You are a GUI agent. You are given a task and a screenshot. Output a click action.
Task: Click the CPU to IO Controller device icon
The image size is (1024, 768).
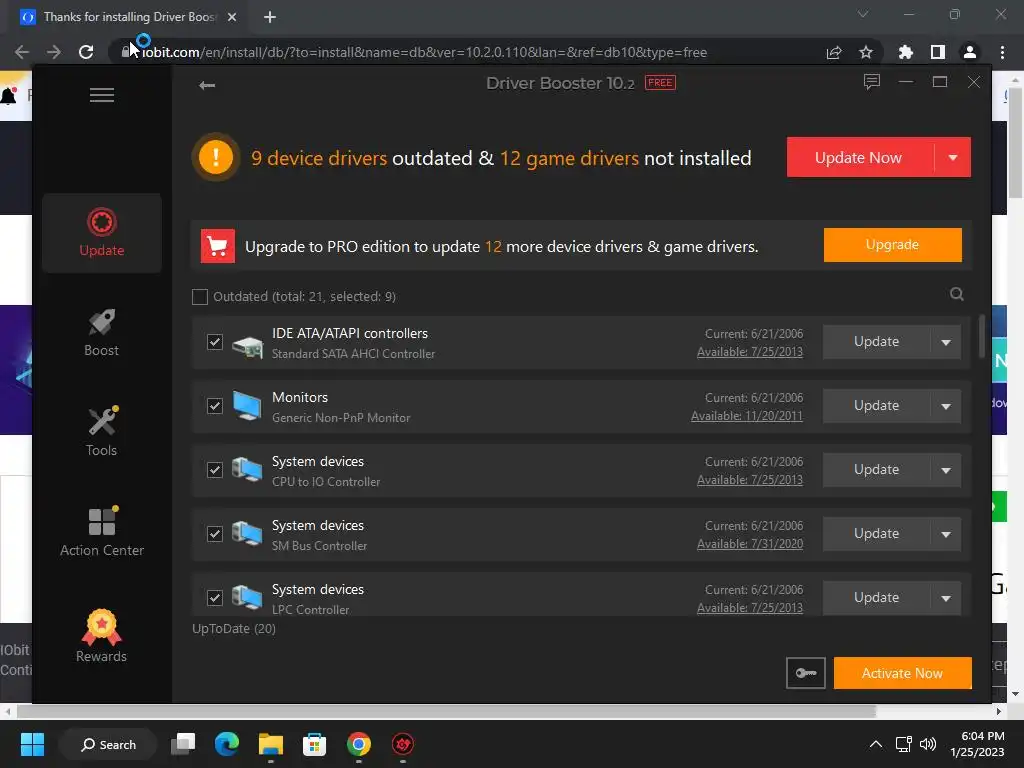click(x=247, y=470)
